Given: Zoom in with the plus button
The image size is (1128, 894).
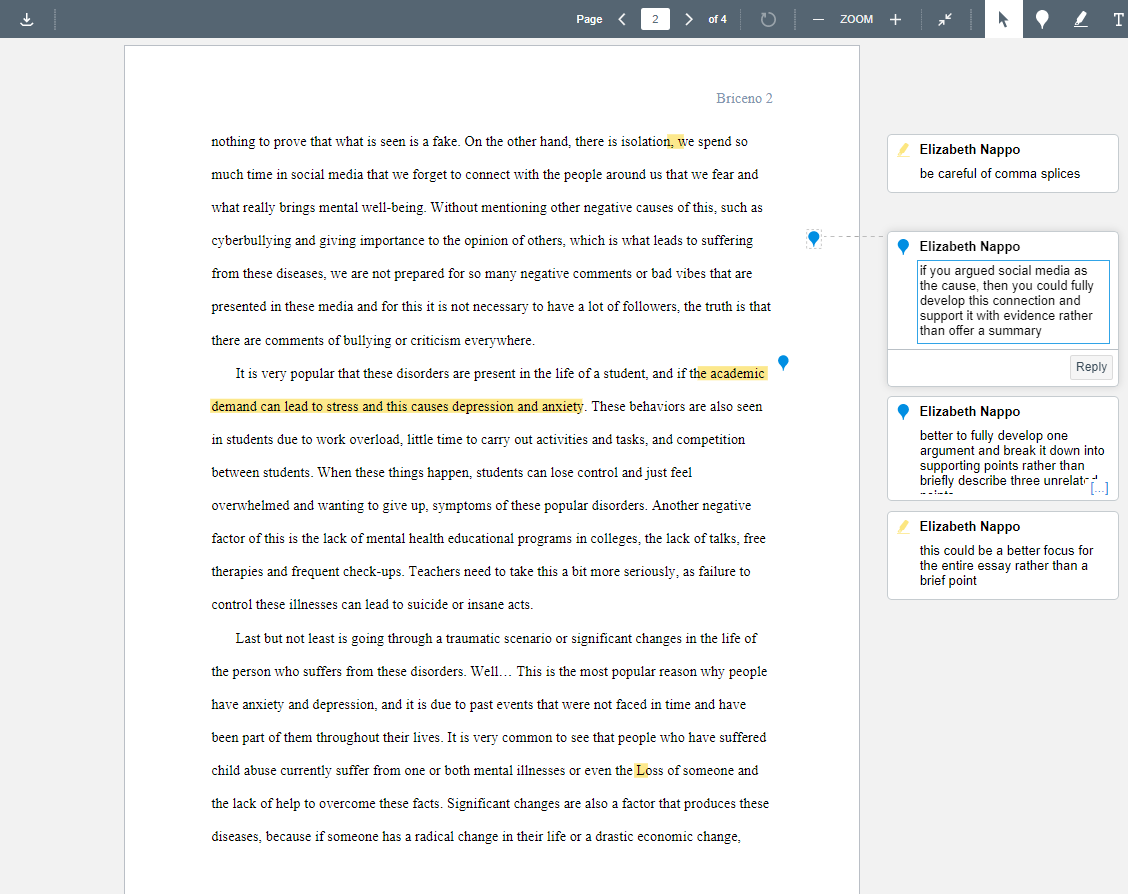Looking at the screenshot, I should click(895, 19).
